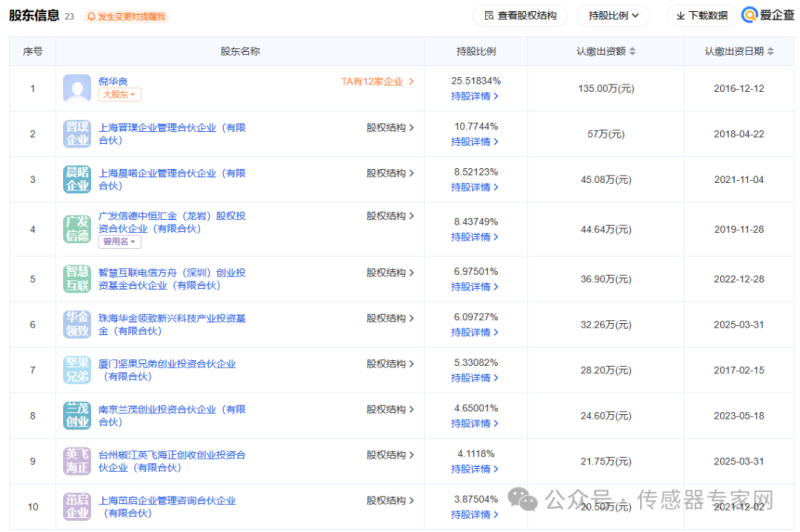Expand the 曾用名 tag dropdown
The height and width of the screenshot is (532, 800).
[119, 242]
